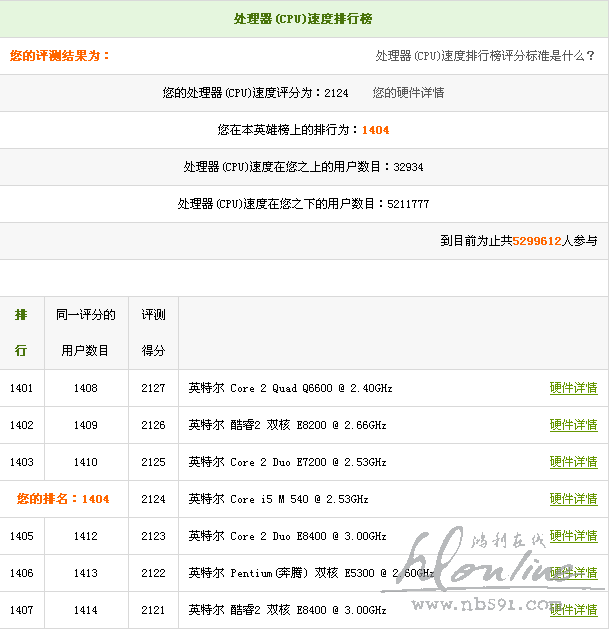Click the Core i5 M 540 processor name
Viewport: 611px width, 629px height.
point(278,499)
